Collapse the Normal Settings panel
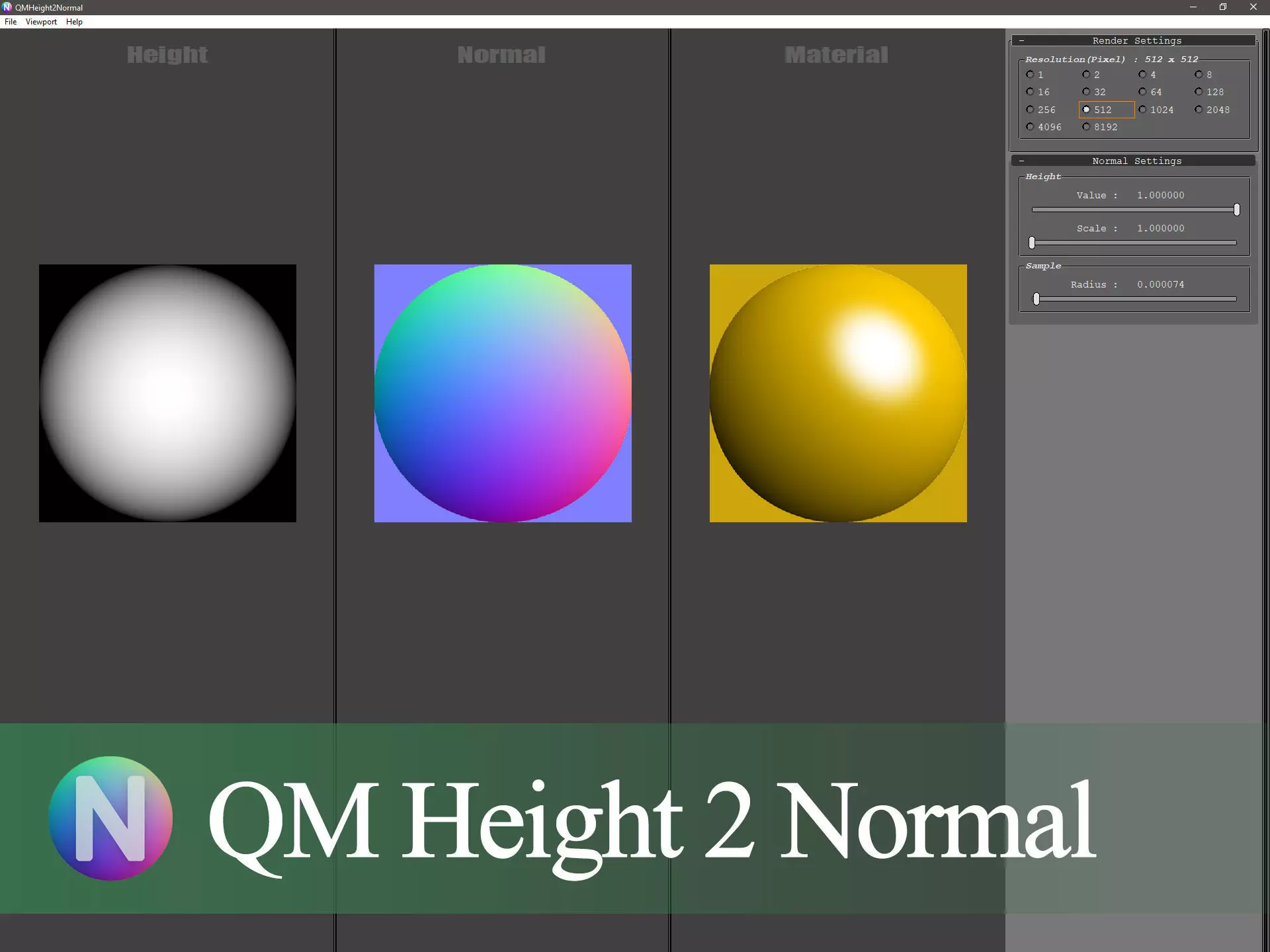Screen dimensions: 1270x952 coord(1022,161)
